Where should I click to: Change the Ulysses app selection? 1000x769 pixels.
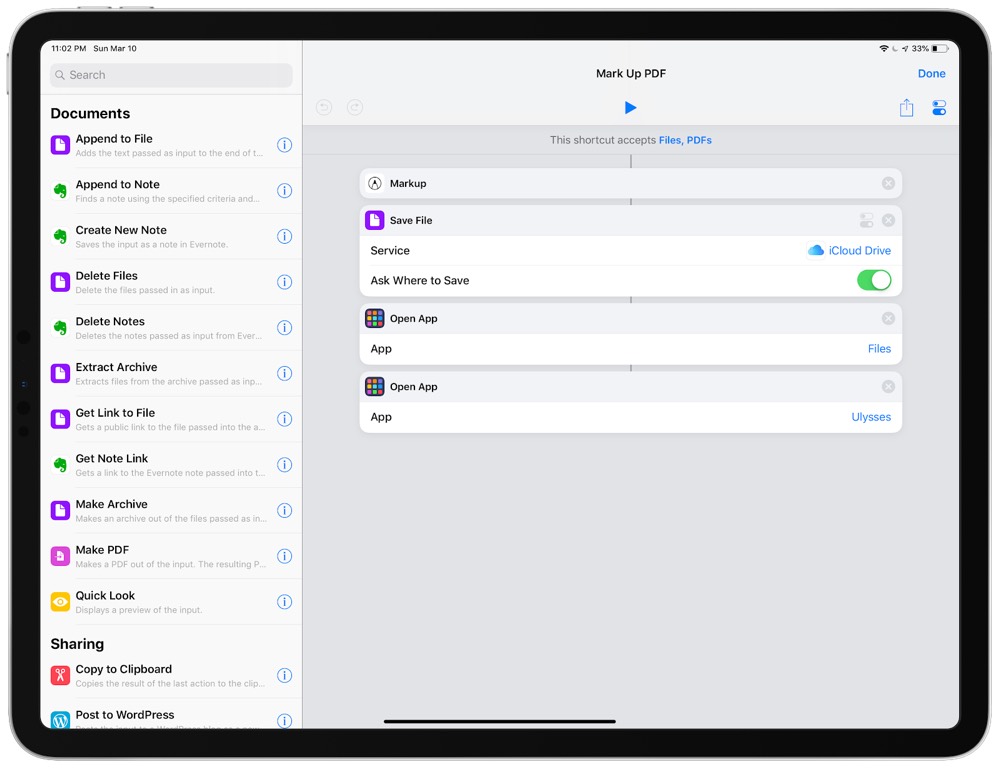click(x=871, y=417)
